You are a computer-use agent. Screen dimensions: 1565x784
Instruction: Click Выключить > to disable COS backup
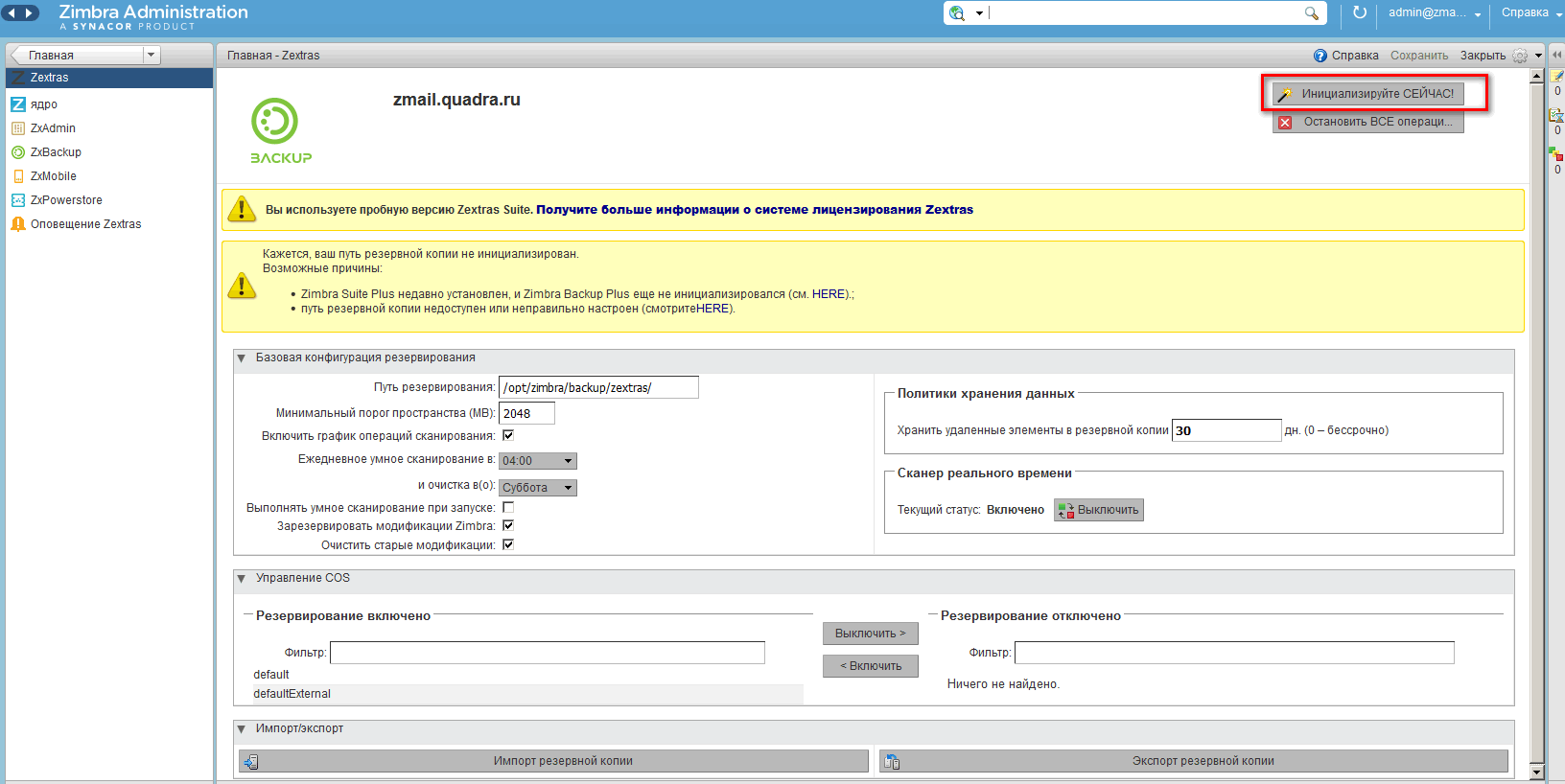click(870, 634)
